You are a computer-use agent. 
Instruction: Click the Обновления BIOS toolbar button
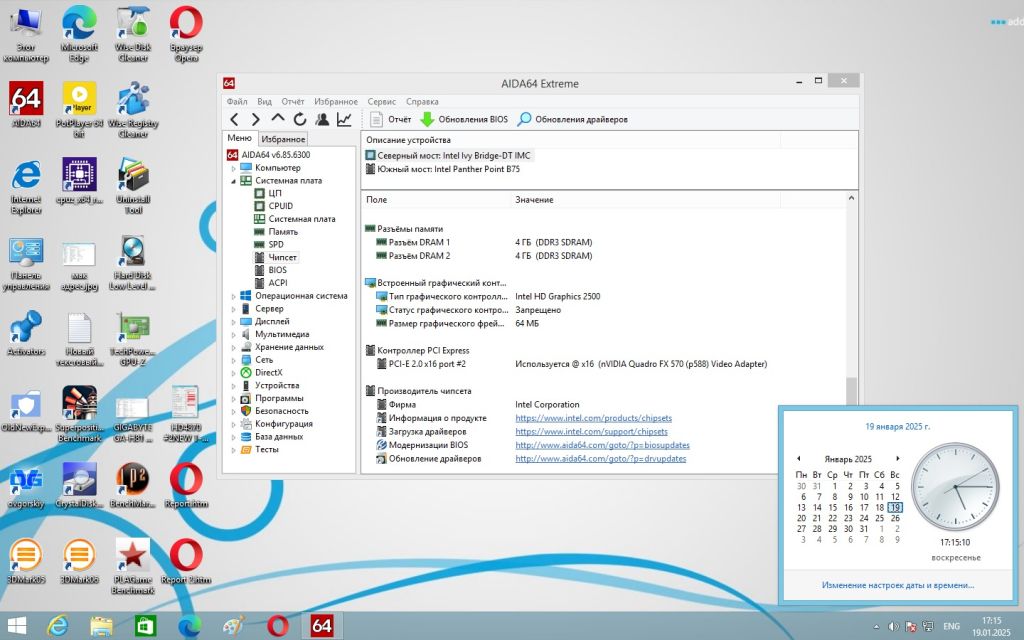pos(464,120)
